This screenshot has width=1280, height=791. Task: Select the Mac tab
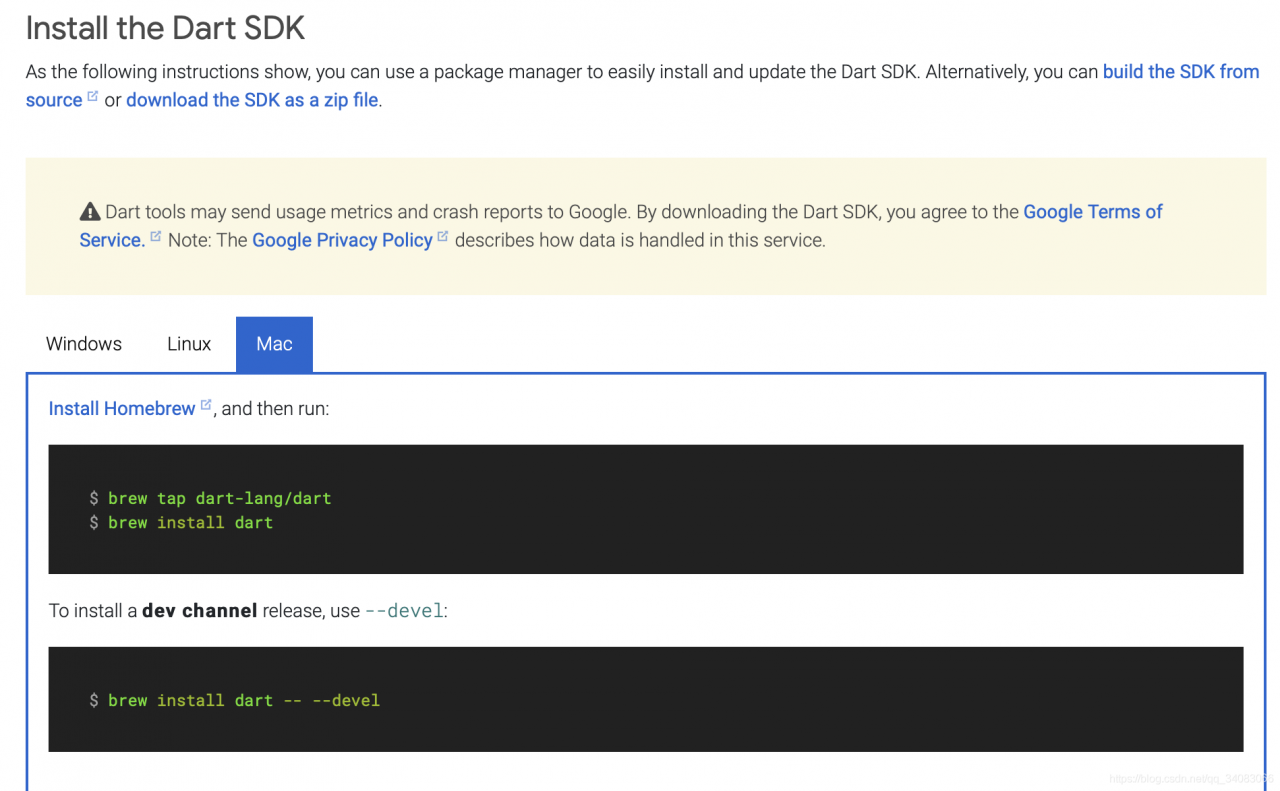pyautogui.click(x=274, y=344)
